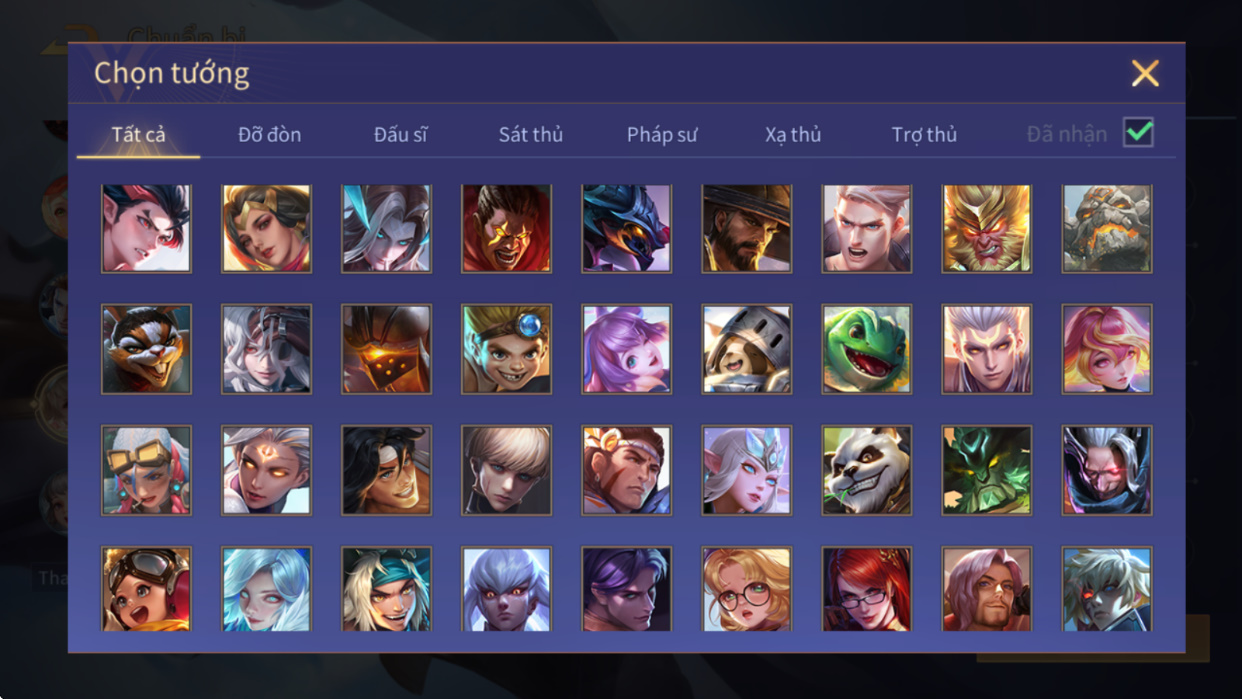Select the cowboy hat bearded hero

pyautogui.click(x=747, y=228)
